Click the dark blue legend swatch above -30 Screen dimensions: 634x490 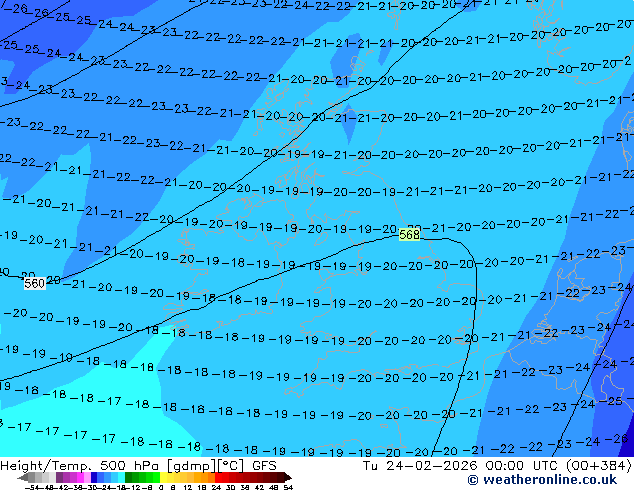coord(94,477)
